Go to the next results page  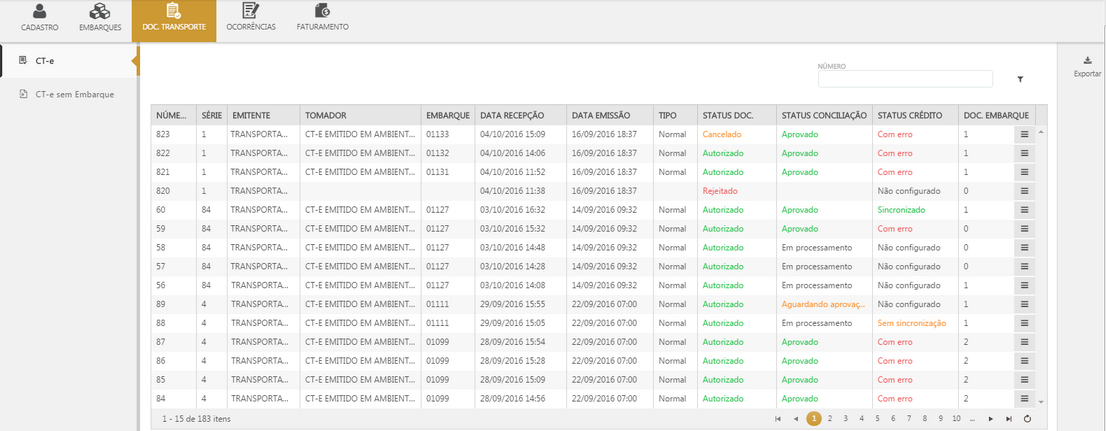(x=990, y=418)
